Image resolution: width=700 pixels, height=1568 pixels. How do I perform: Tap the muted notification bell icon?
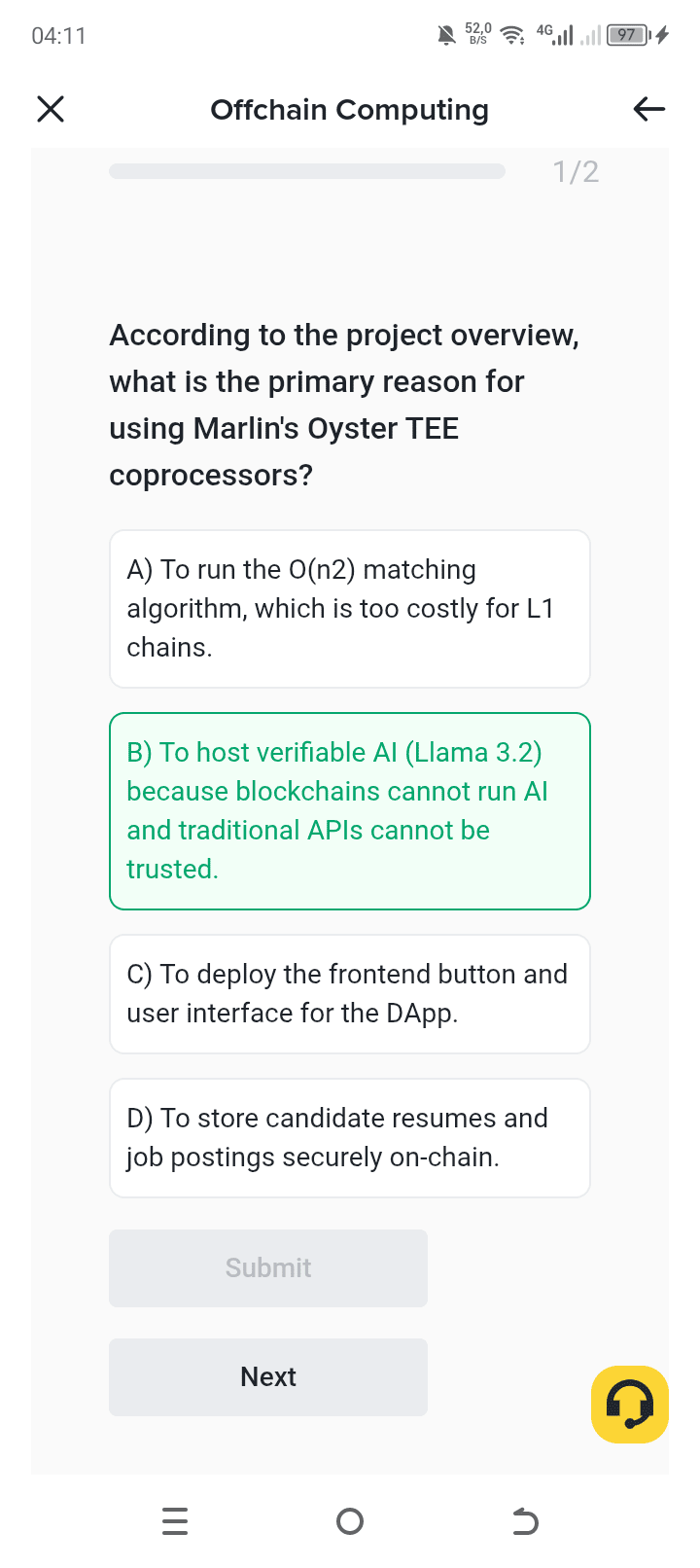[446, 36]
